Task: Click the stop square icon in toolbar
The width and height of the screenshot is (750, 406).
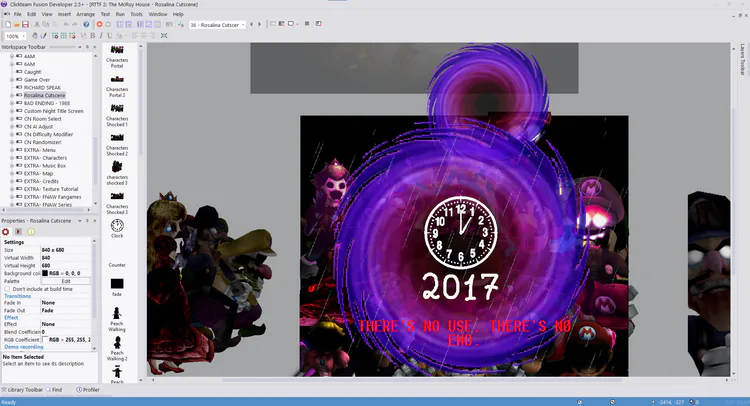Action: (307, 23)
